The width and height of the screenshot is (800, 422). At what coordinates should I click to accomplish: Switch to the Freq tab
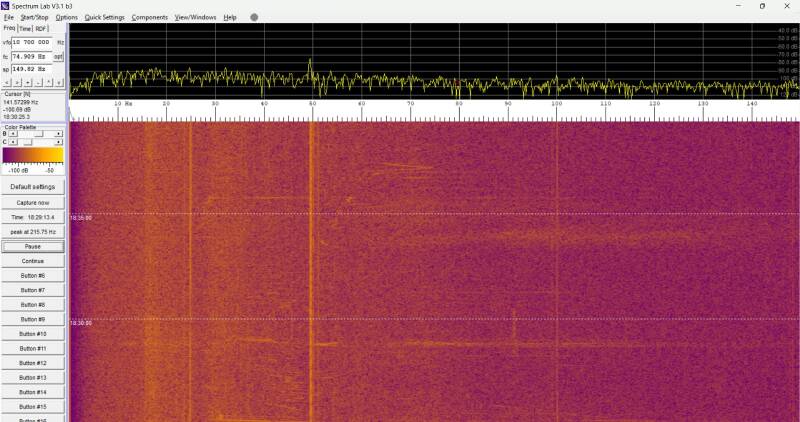click(9, 28)
